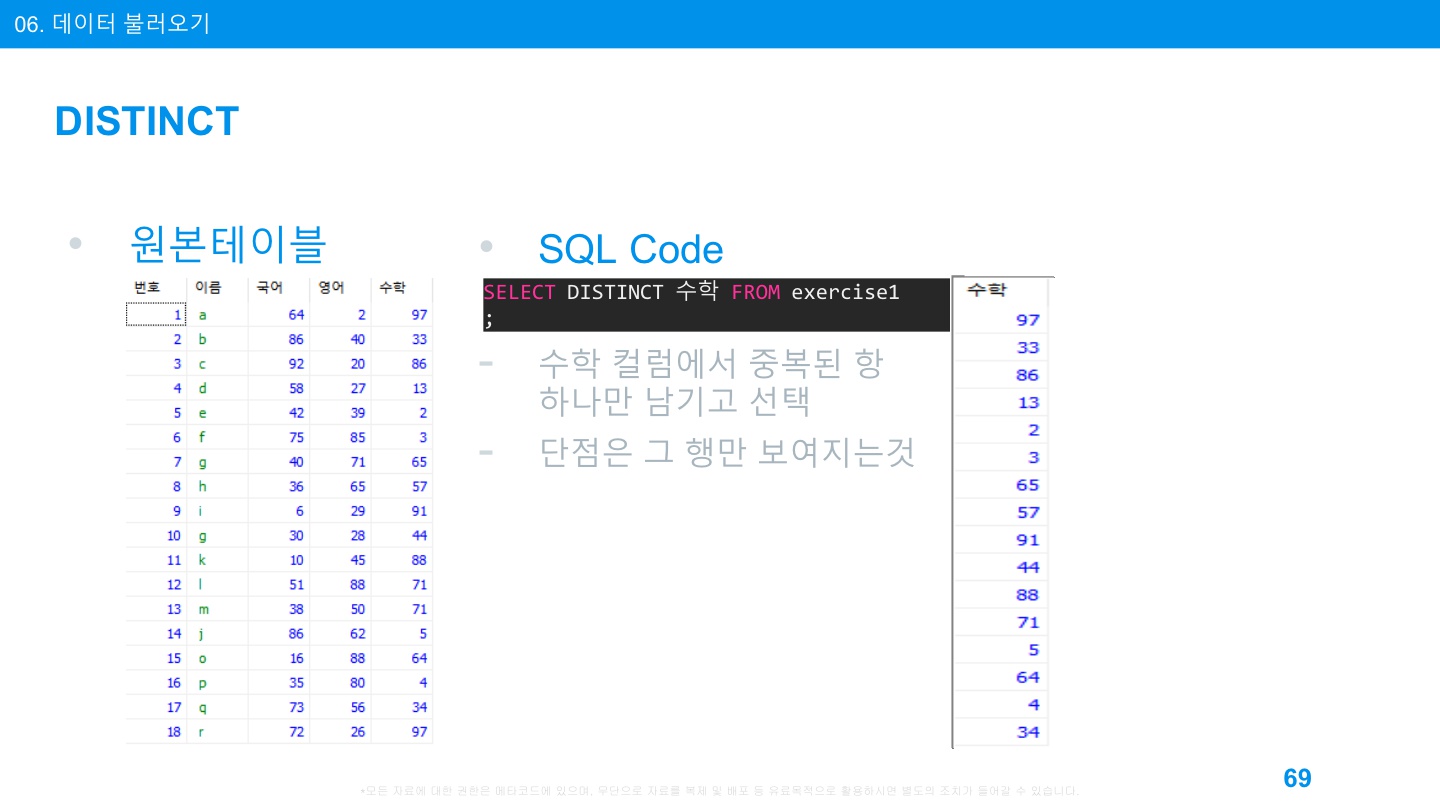Click the semicolon line in the SQL code box
The height and width of the screenshot is (810, 1440).
tap(489, 319)
